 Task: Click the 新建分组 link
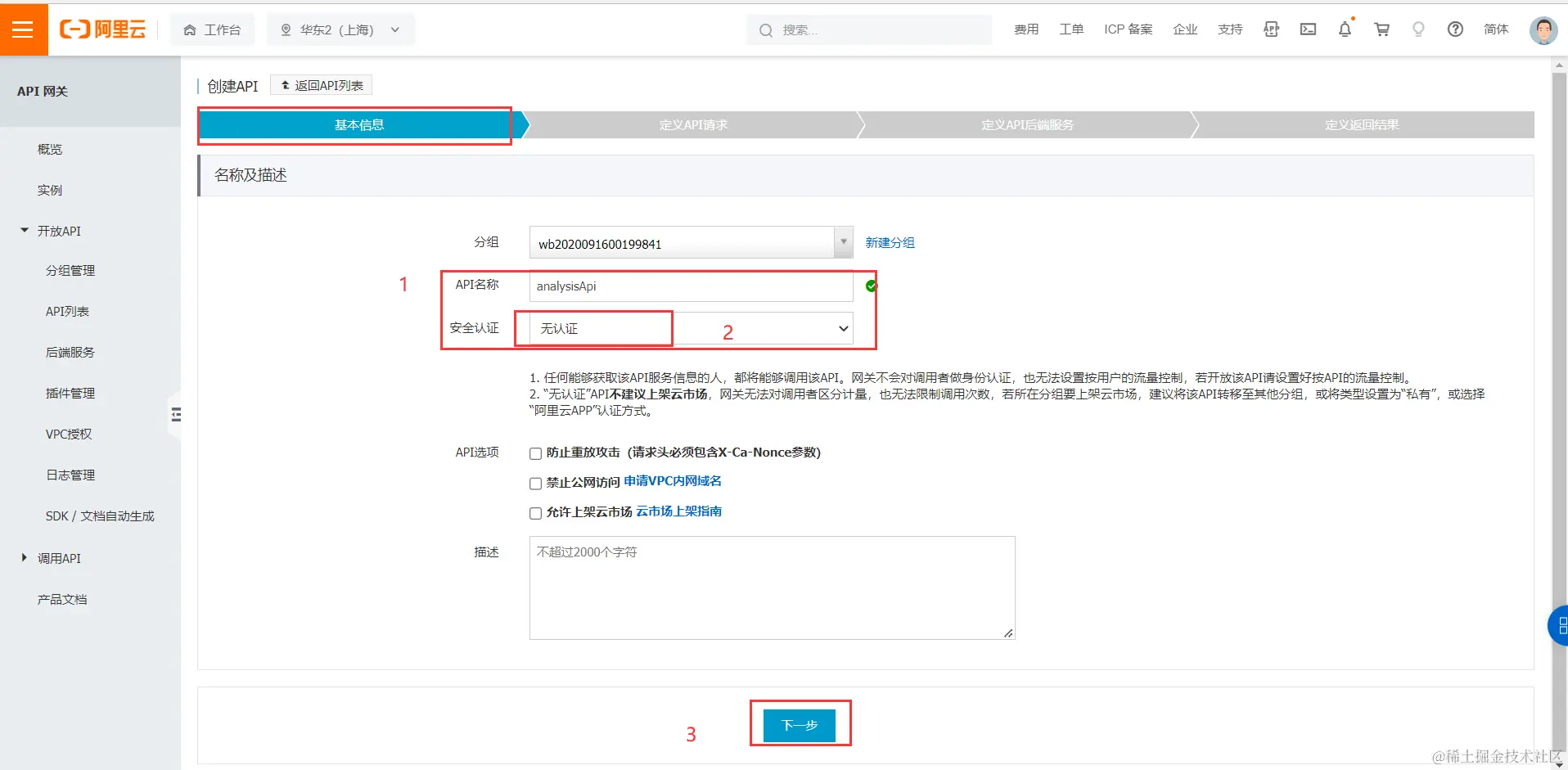tap(890, 242)
